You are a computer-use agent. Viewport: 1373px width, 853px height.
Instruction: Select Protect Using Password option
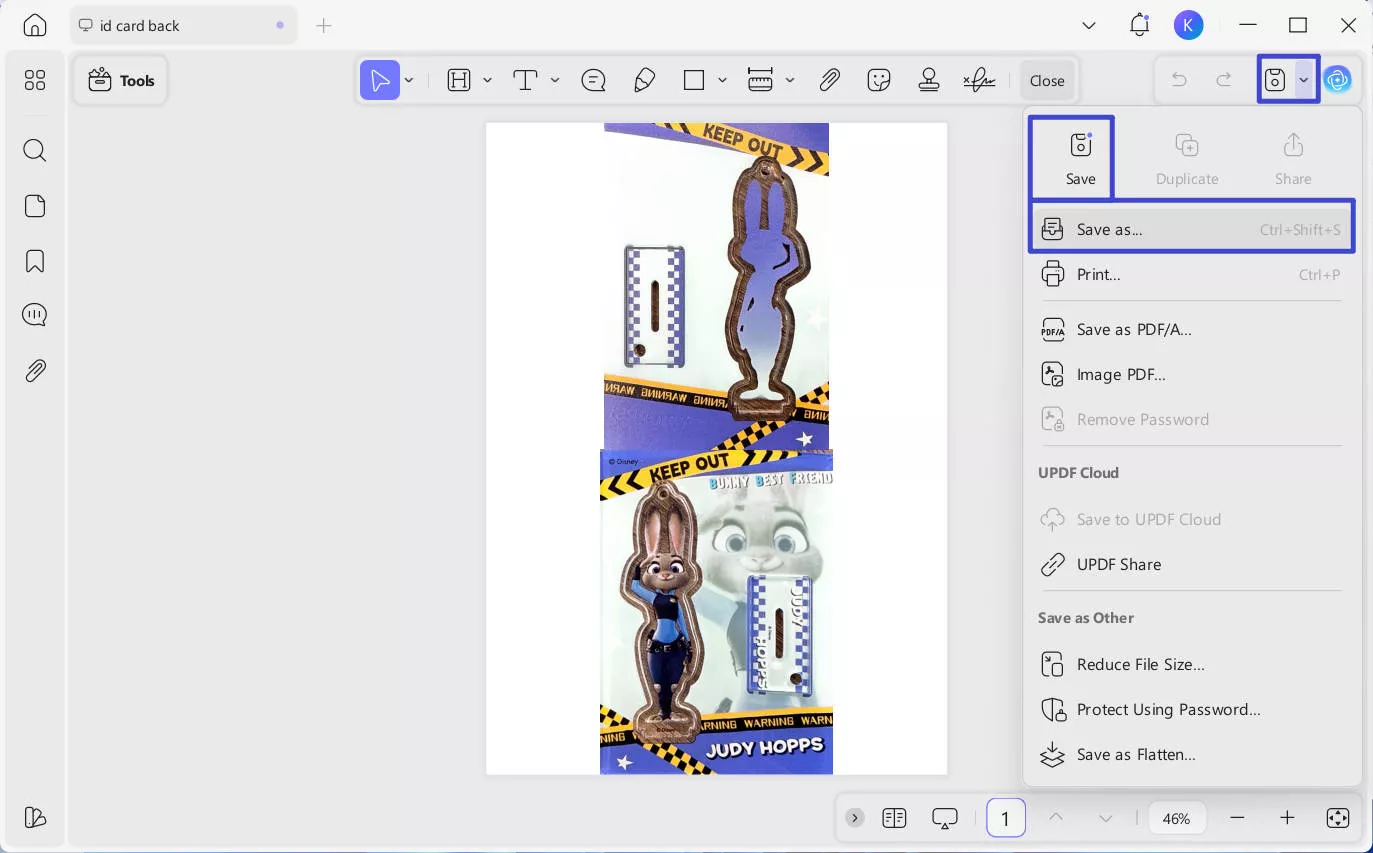(1168, 709)
